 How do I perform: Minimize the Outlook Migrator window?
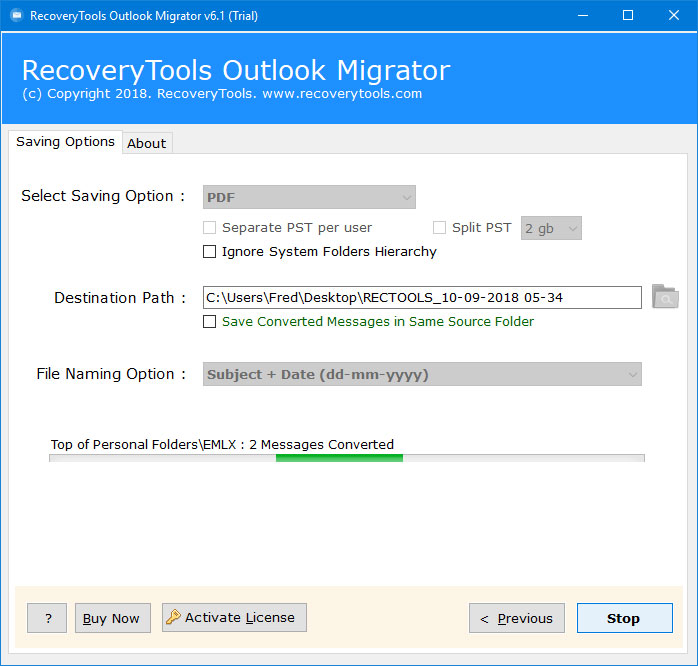pos(583,16)
